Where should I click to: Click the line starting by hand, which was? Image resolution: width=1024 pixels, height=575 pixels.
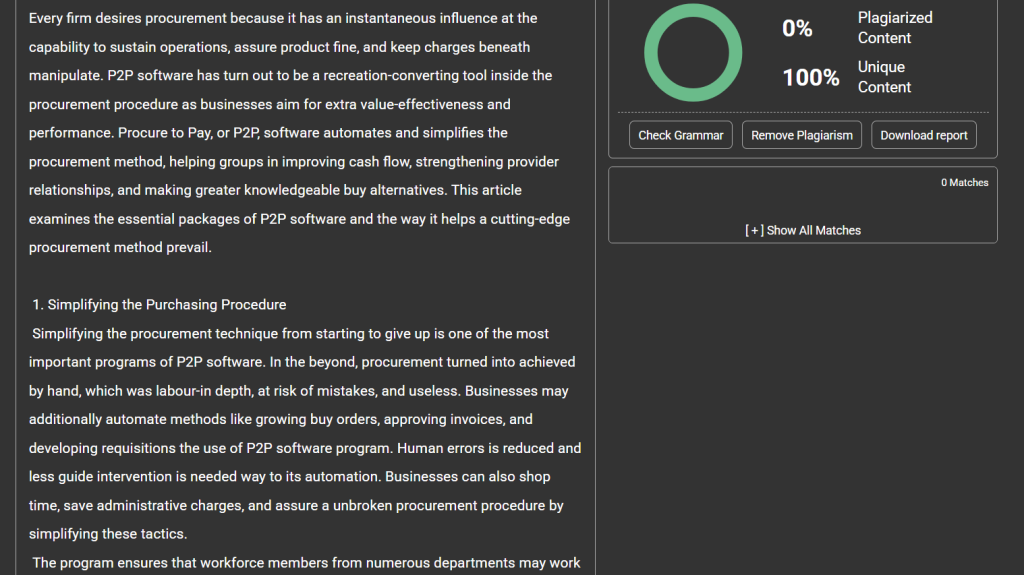pyautogui.click(x=300, y=391)
